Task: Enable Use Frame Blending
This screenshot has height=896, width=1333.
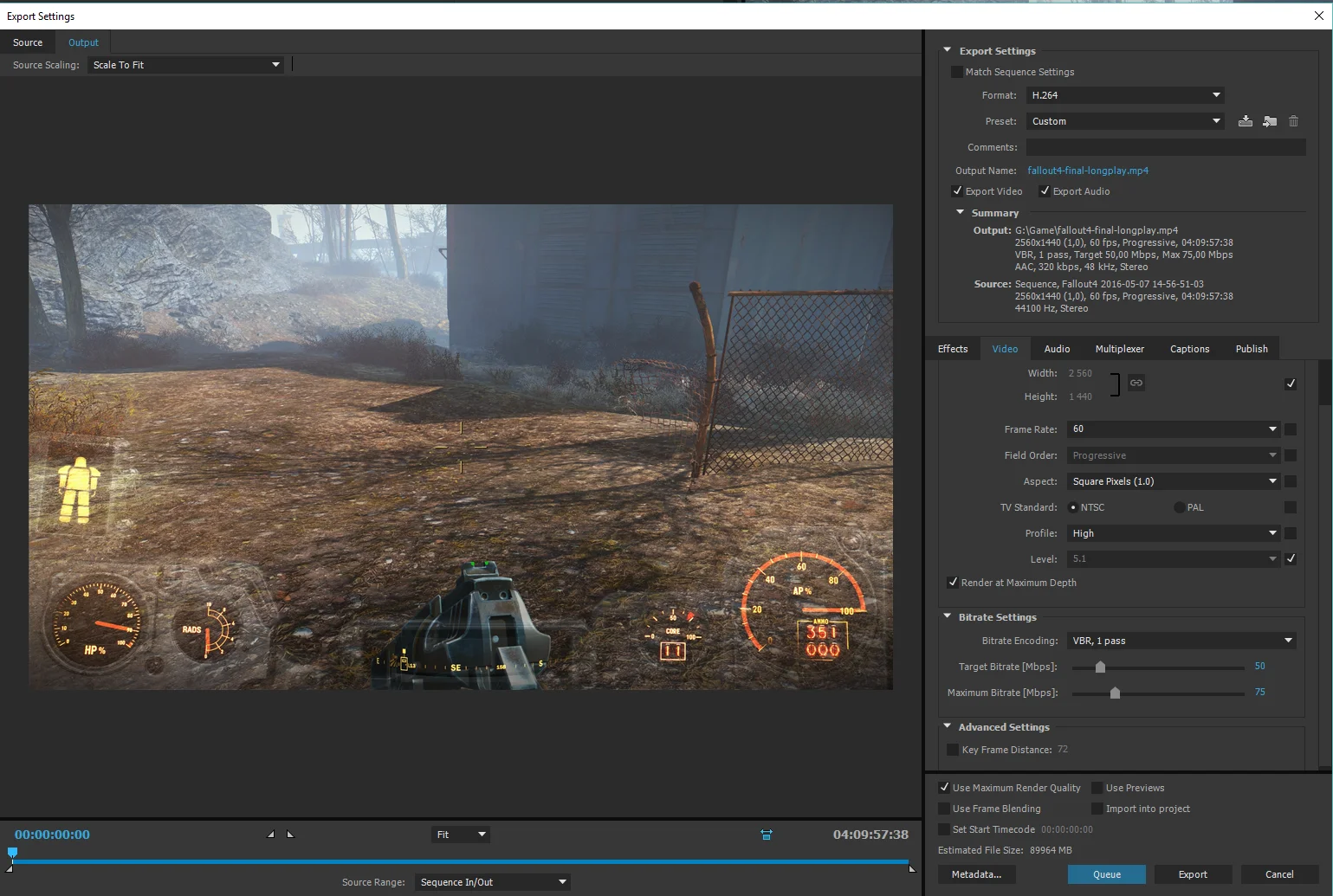Action: click(943, 809)
